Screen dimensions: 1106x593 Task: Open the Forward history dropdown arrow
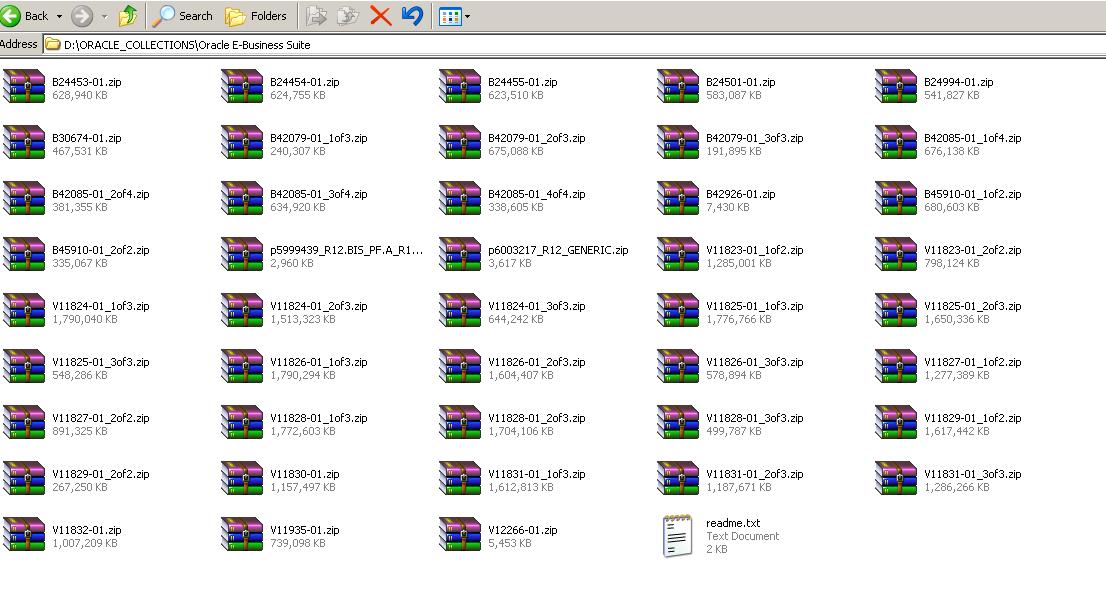coord(104,16)
